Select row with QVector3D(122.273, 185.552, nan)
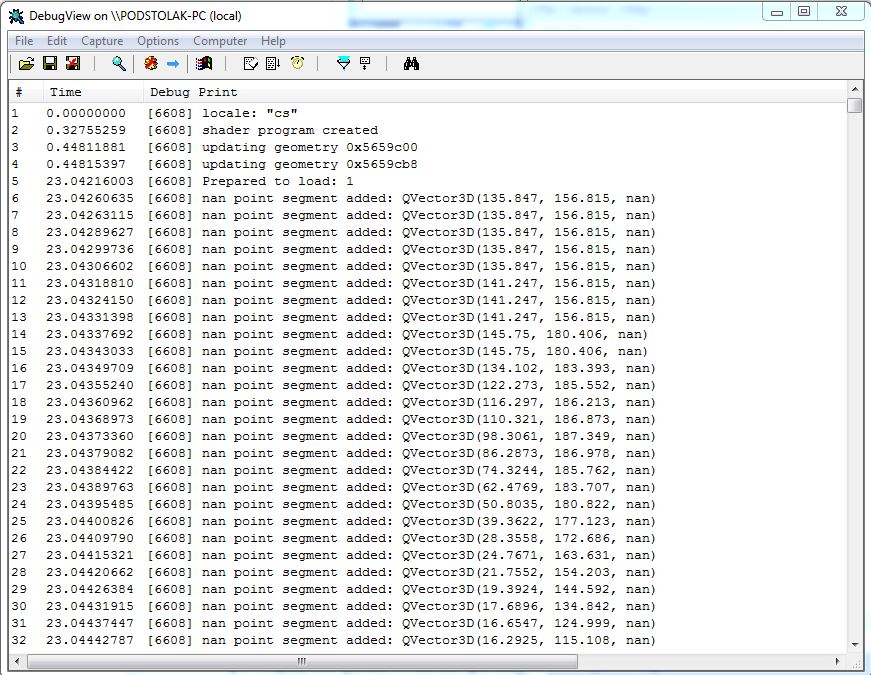Image resolution: width=871 pixels, height=675 pixels. pos(428,385)
